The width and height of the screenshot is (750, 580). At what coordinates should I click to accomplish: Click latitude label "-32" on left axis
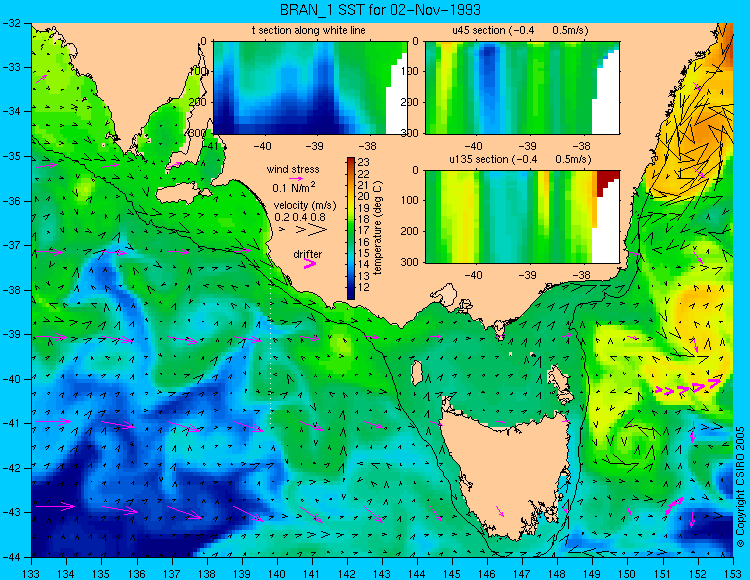tap(11, 22)
